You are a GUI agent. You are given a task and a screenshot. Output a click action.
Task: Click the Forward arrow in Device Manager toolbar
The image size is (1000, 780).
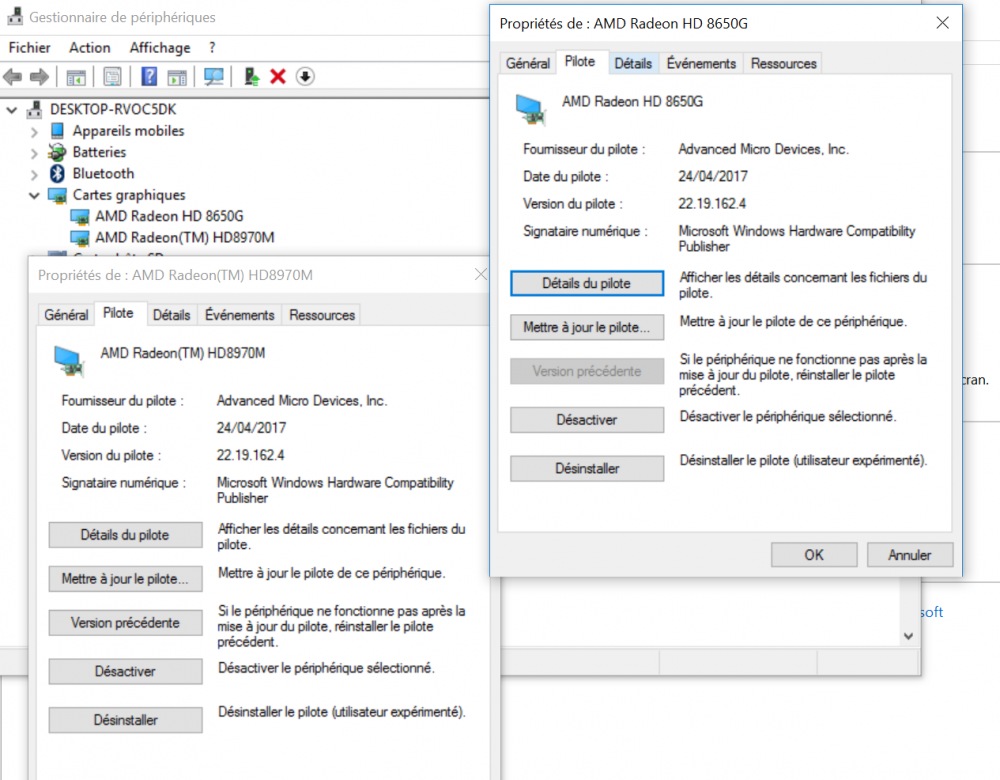(x=40, y=77)
